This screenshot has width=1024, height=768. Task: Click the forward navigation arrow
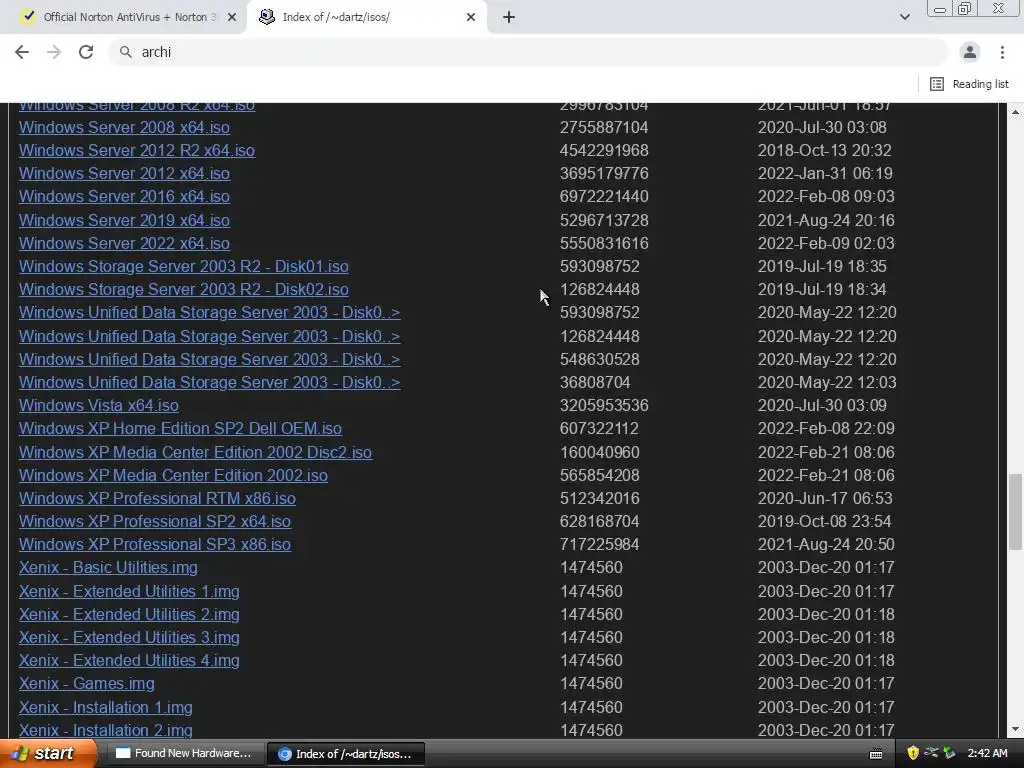(x=54, y=52)
